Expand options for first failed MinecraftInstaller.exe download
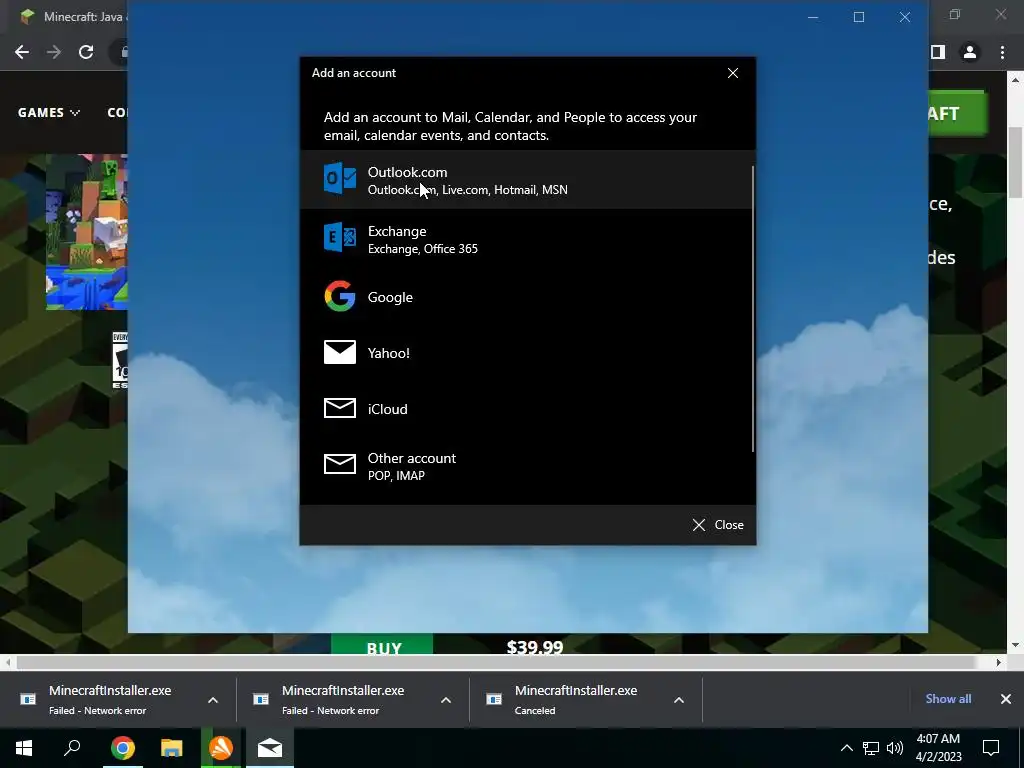This screenshot has width=1024, height=768. point(213,700)
